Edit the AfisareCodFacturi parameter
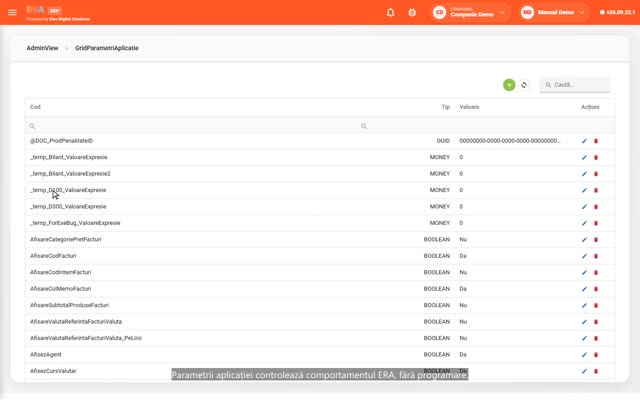Viewport: 640px width, 400px height. point(584,256)
